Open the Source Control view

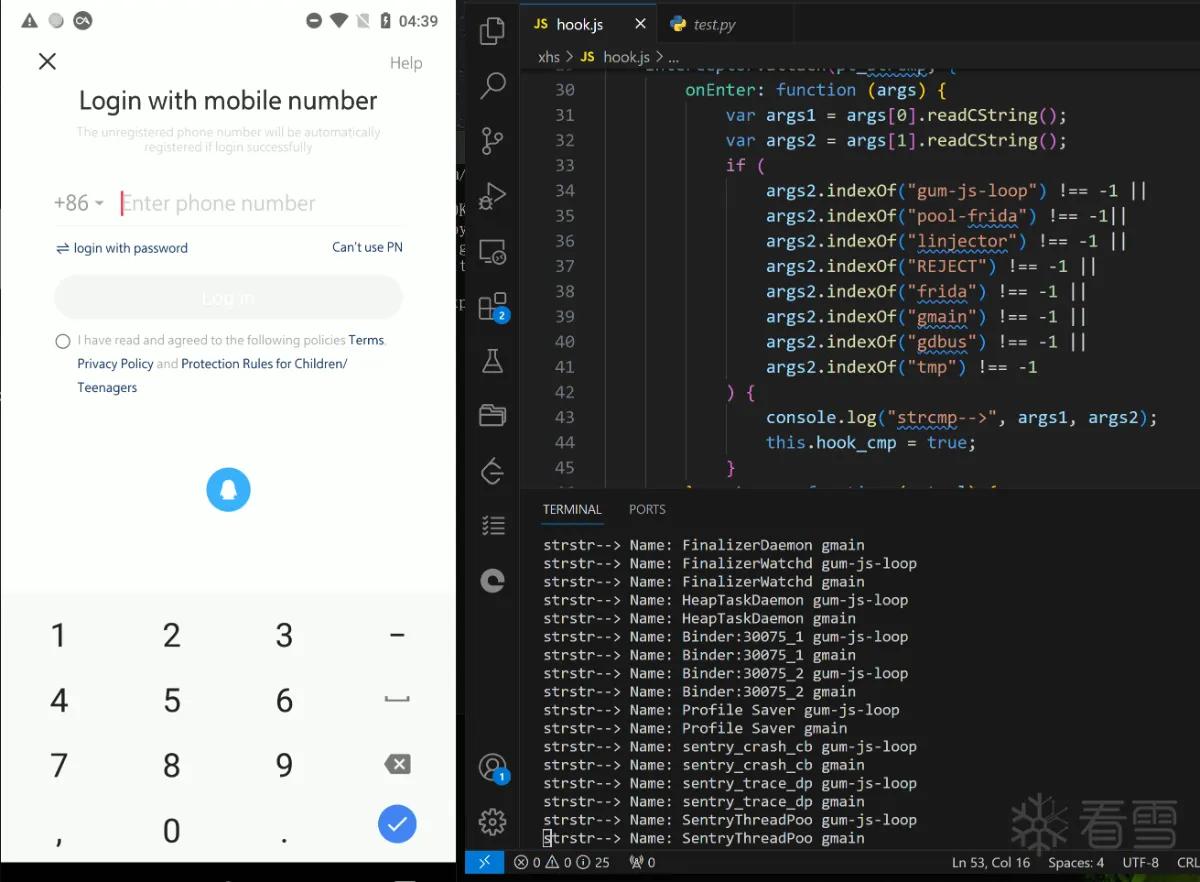pos(492,139)
